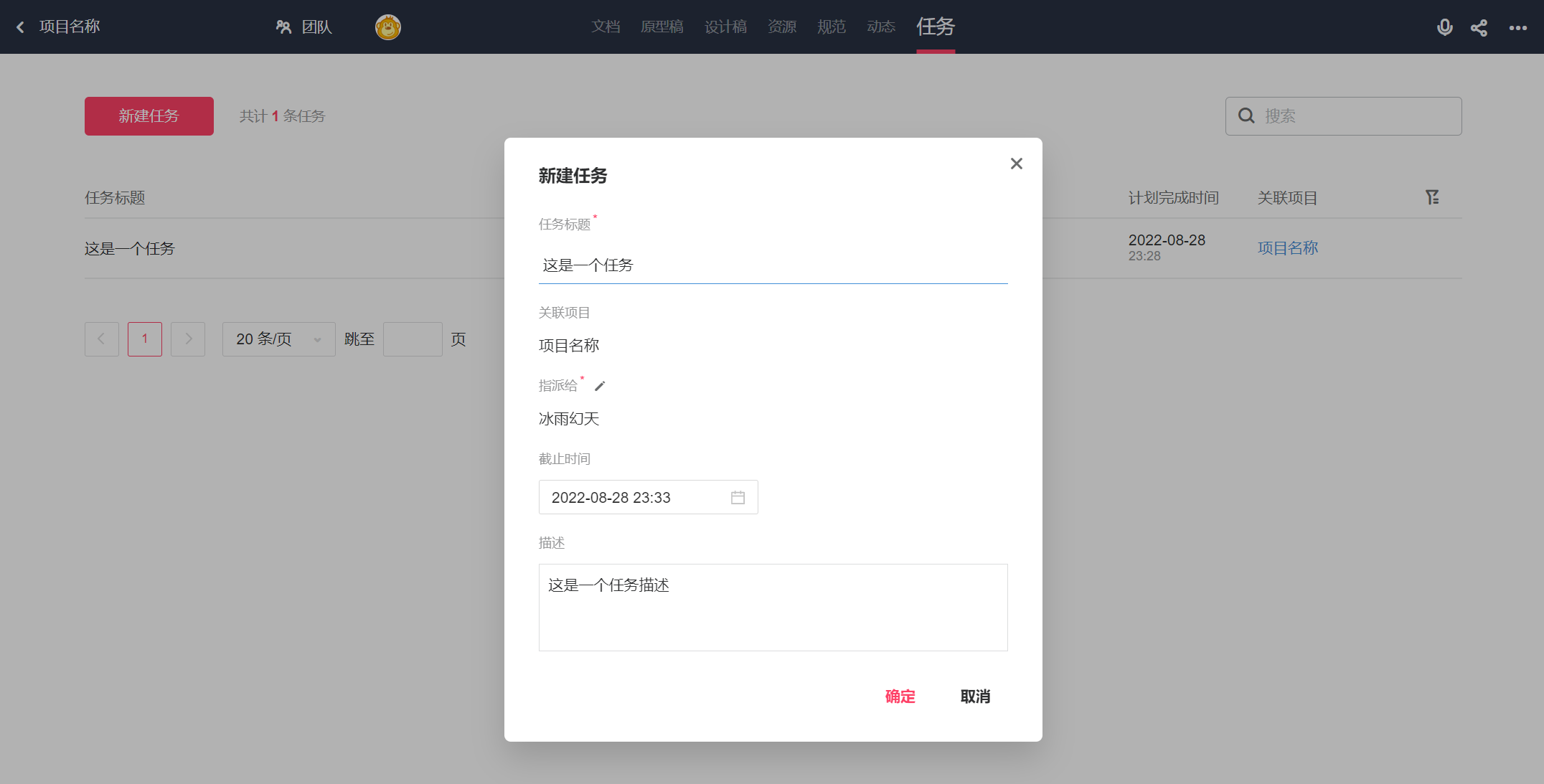Click the 取消 cancel button

(975, 696)
